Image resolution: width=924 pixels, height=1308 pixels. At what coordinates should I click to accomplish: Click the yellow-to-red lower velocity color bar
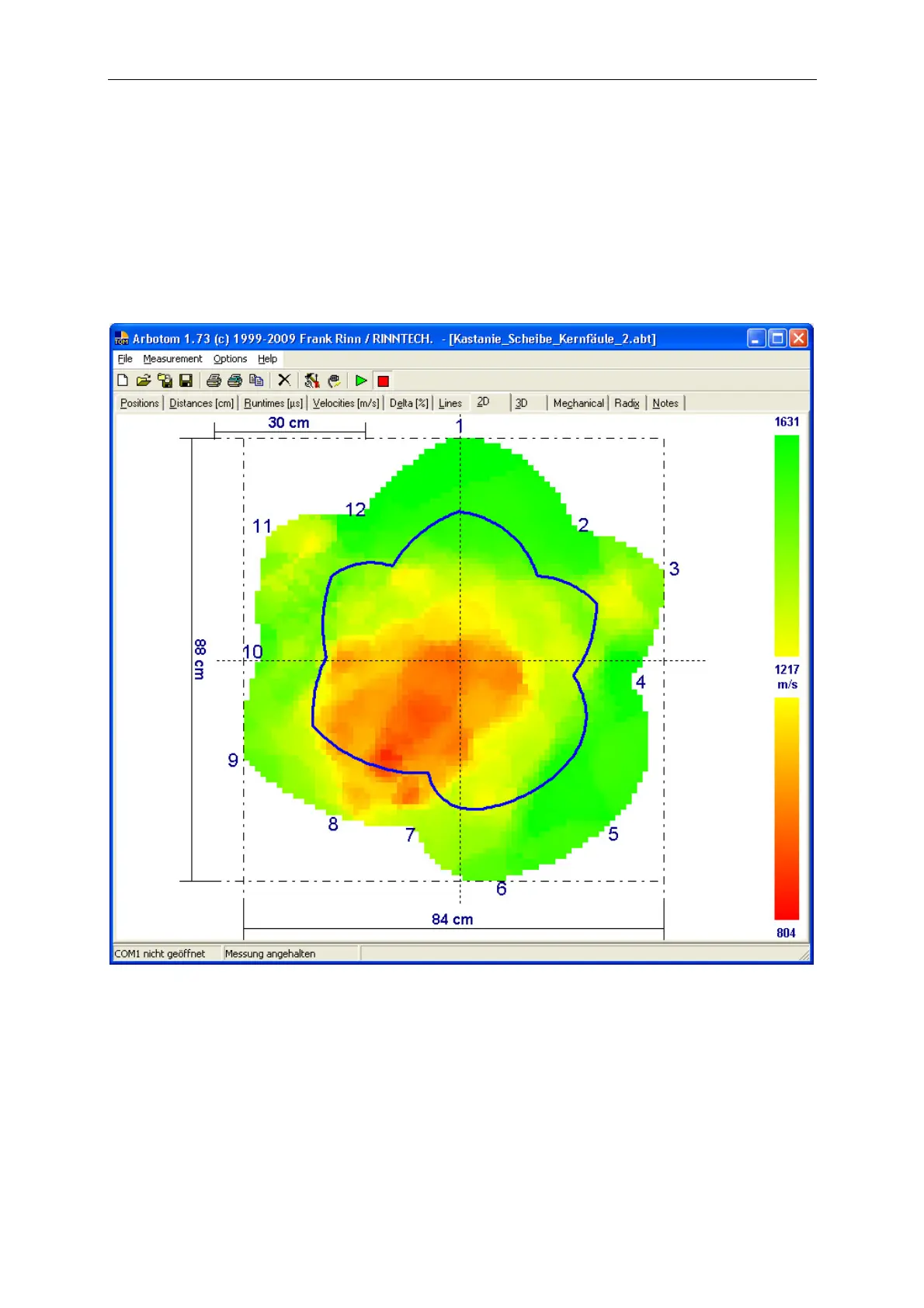787,809
